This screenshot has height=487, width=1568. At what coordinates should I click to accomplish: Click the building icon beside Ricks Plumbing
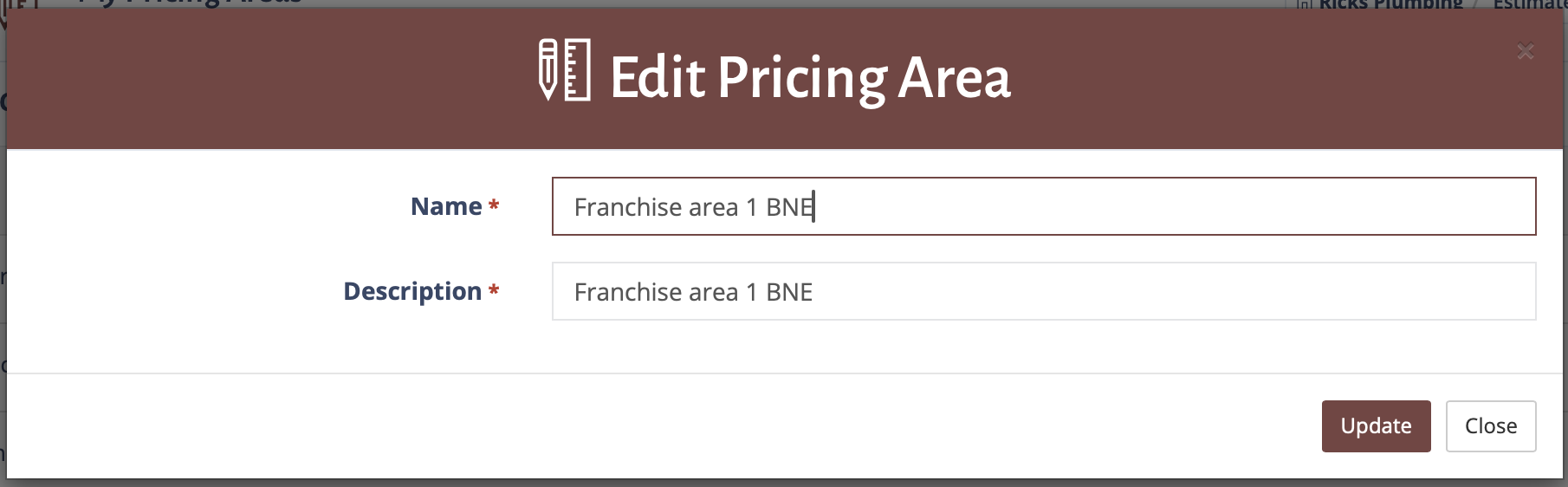(x=1304, y=4)
